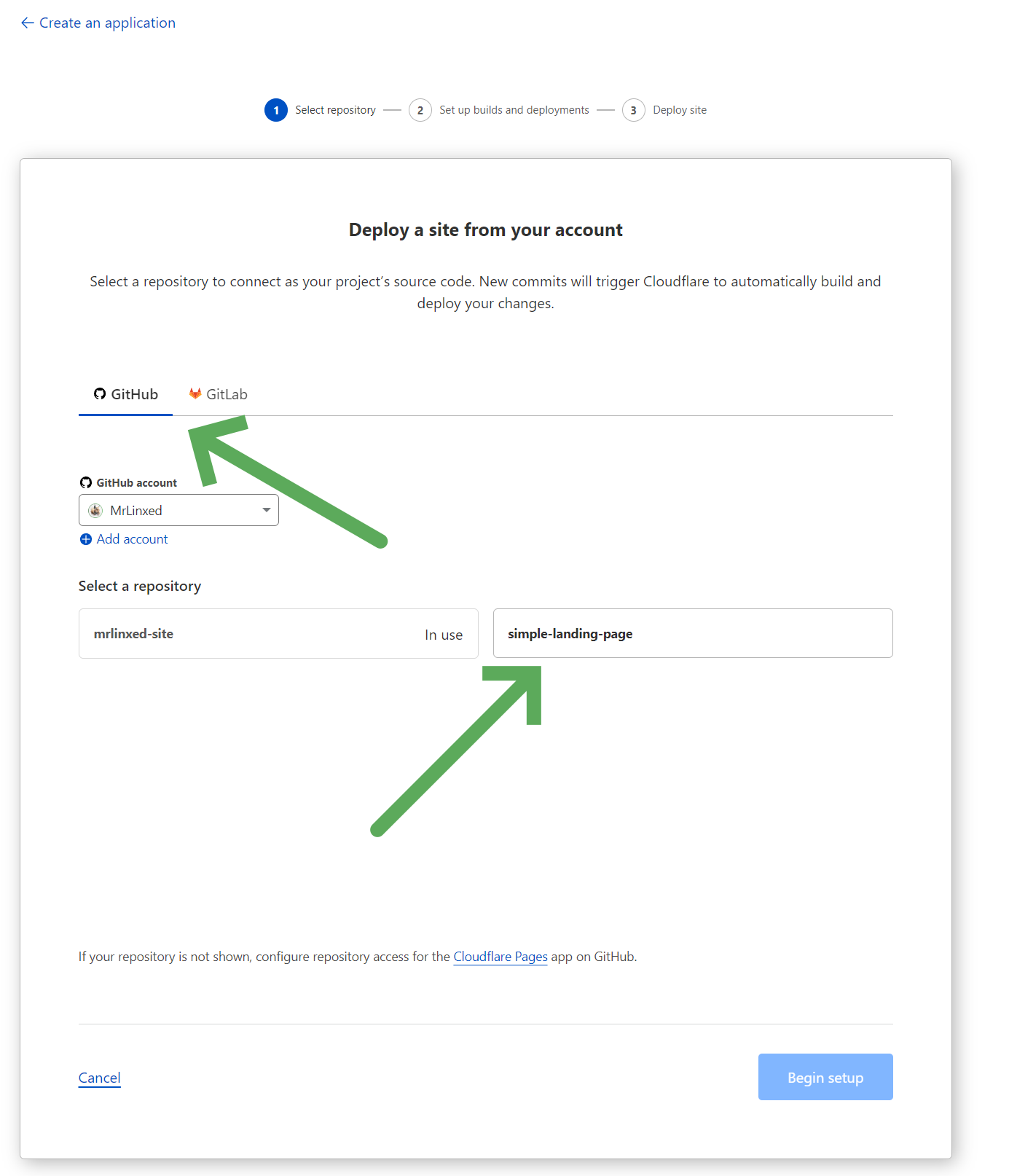Expand the MrLinxed account selector chevron
Screen dimensions: 1009x1176
click(x=265, y=510)
